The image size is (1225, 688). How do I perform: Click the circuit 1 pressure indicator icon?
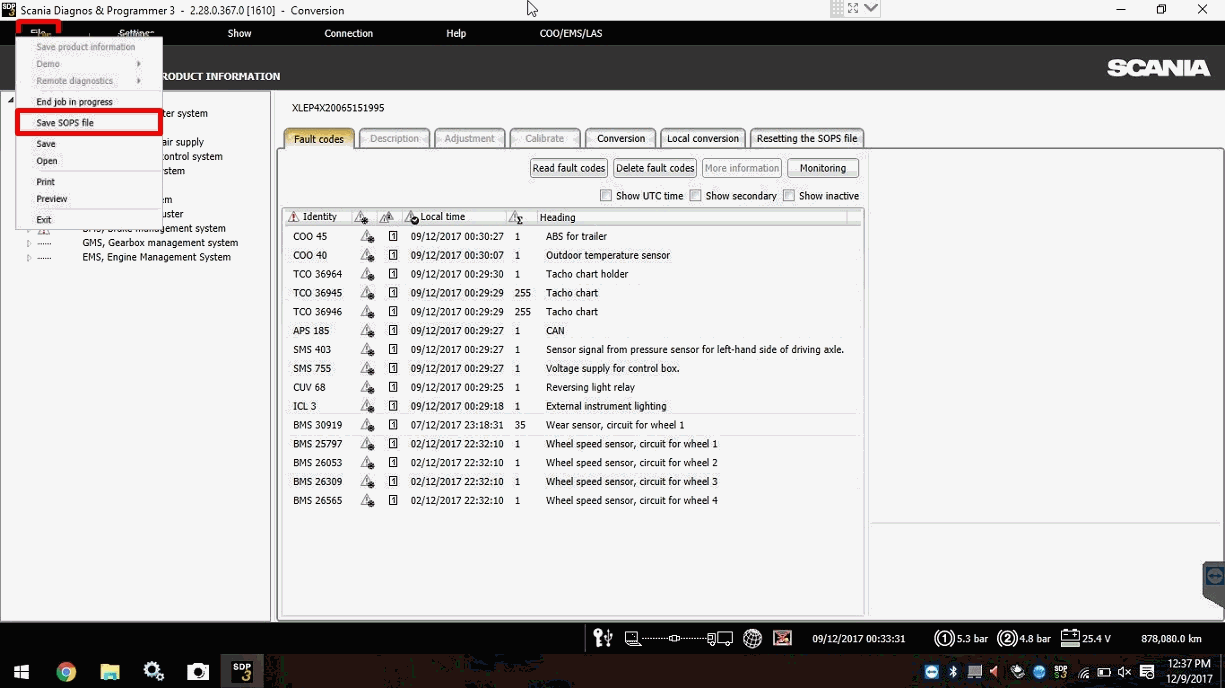pyautogui.click(x=944, y=638)
